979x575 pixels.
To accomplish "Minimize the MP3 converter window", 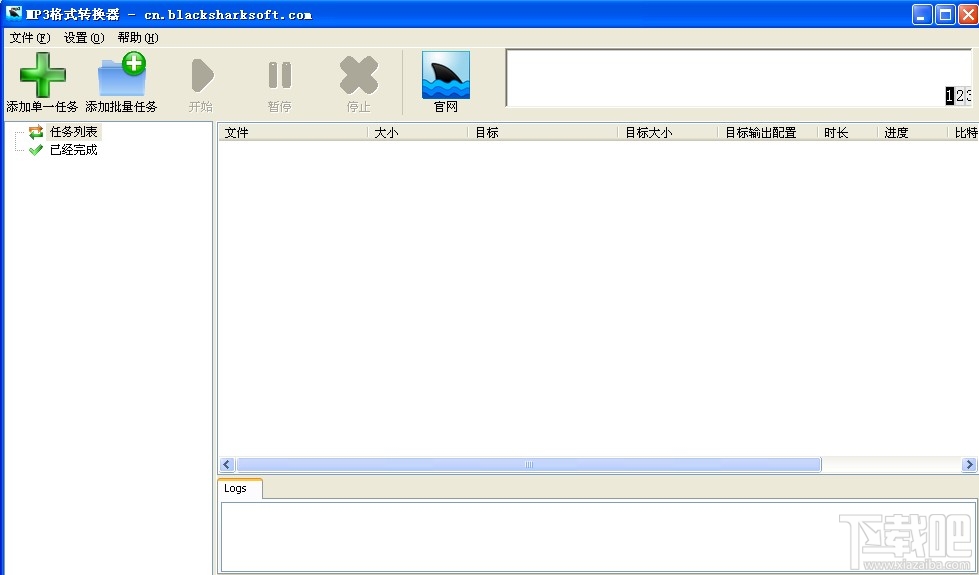I will coord(922,14).
